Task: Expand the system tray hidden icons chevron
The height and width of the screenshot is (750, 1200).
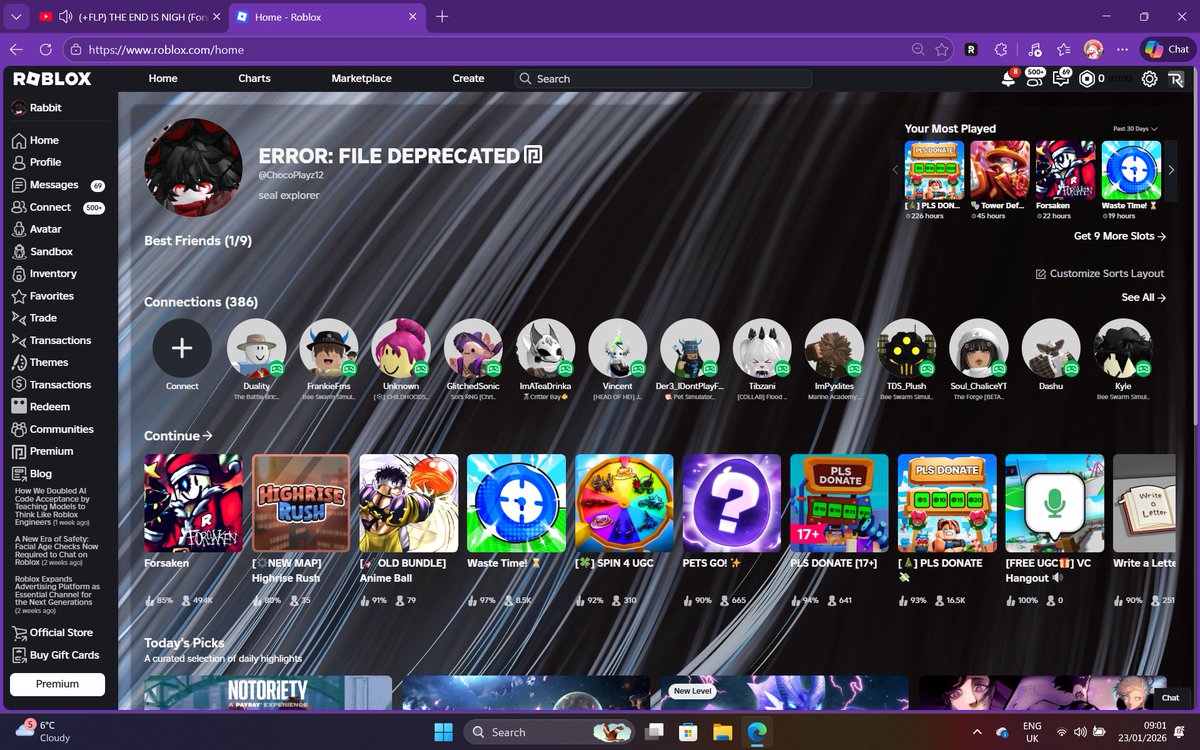Action: tap(975, 732)
